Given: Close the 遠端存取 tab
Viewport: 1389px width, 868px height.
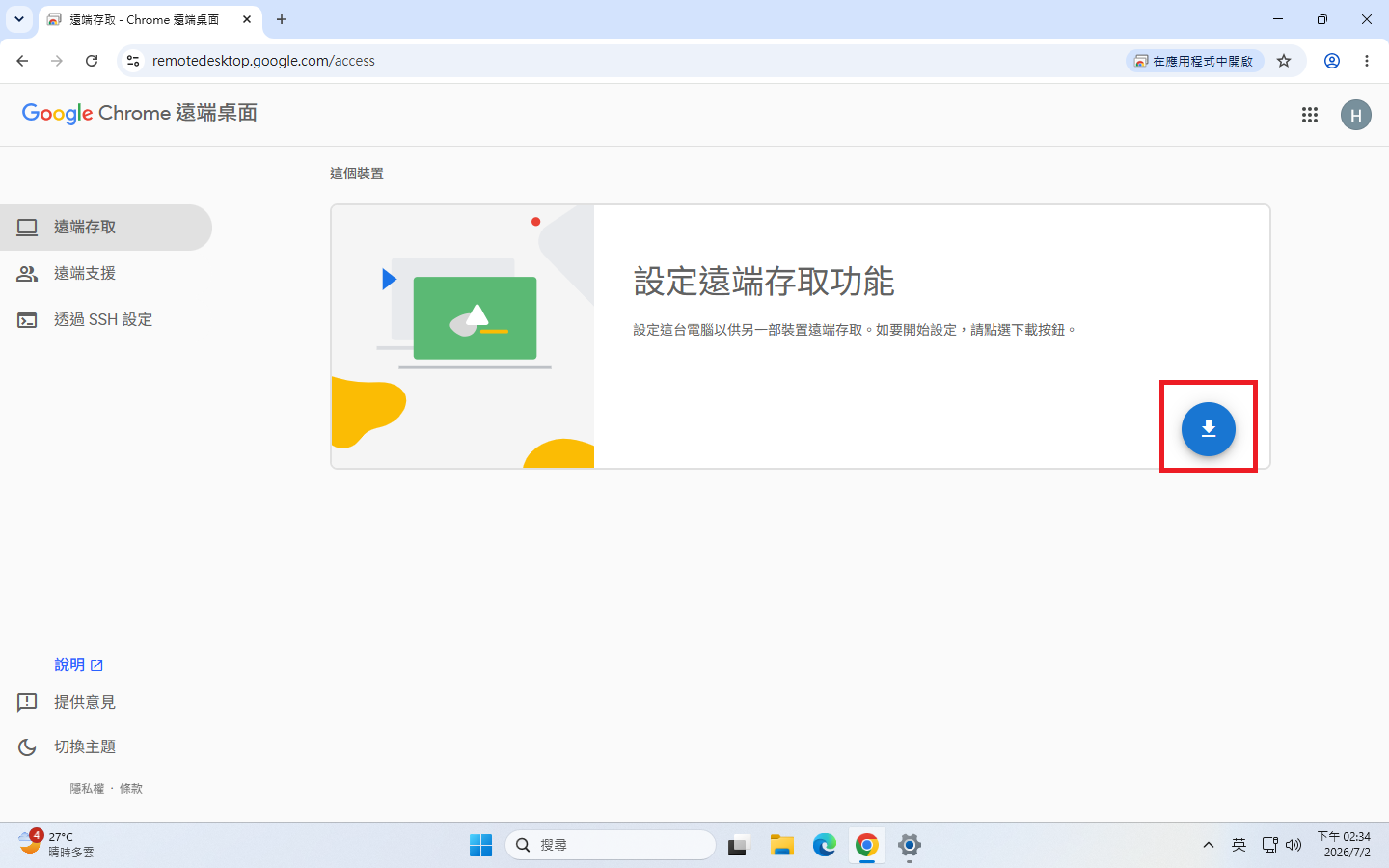Looking at the screenshot, I should pyautogui.click(x=247, y=19).
